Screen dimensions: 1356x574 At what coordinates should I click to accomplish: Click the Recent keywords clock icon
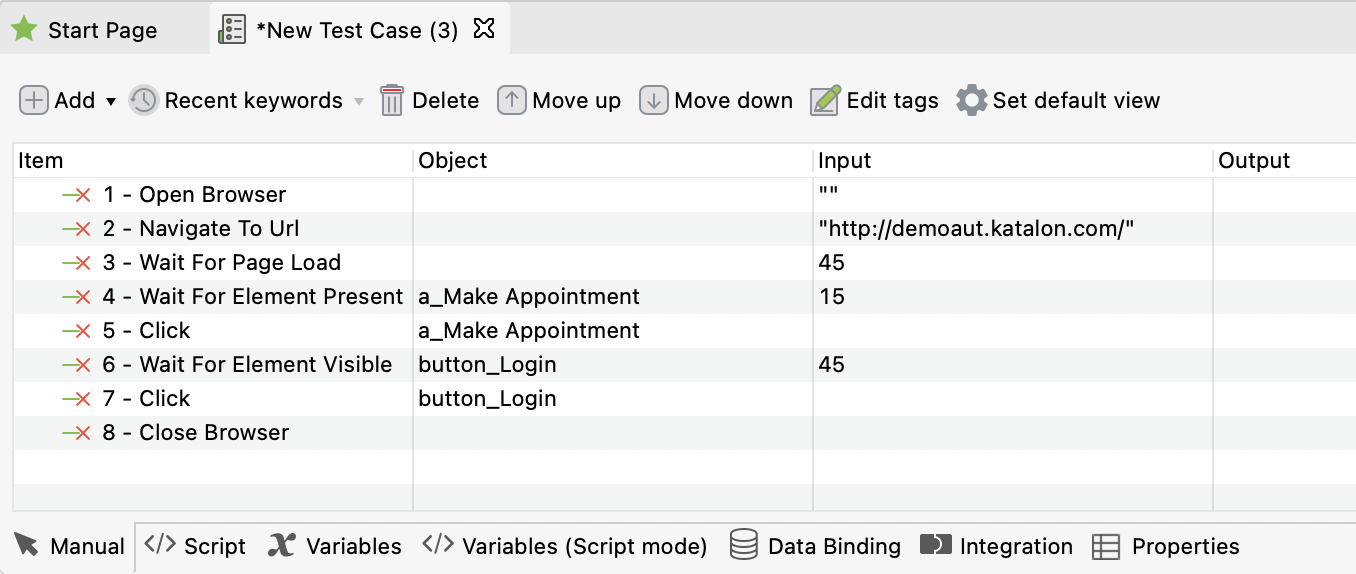coord(144,101)
